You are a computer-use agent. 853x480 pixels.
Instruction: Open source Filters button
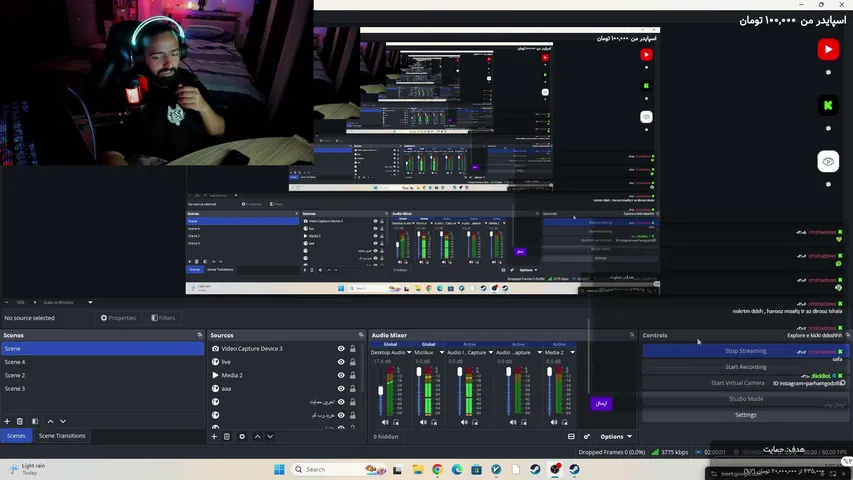(163, 318)
